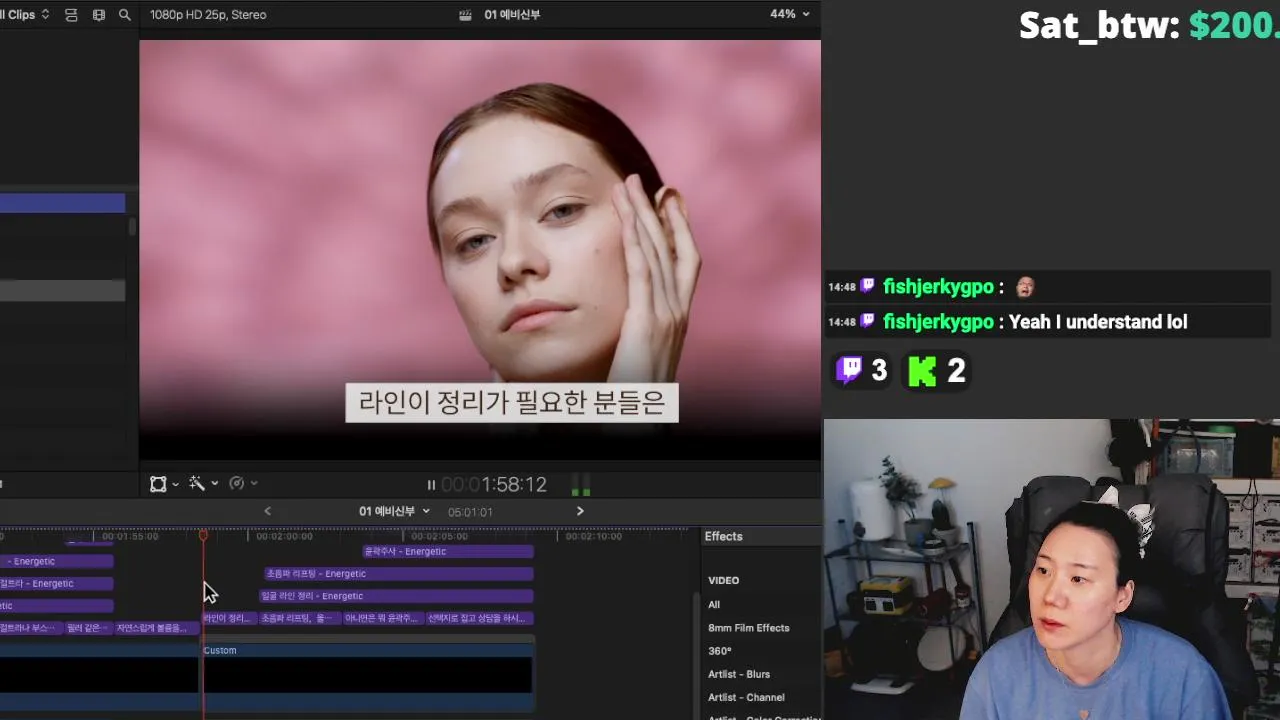Click the 라인이 정리가 필요한 분들은 subtitle in viewer
The width and height of the screenshot is (1280, 720).
(x=512, y=403)
